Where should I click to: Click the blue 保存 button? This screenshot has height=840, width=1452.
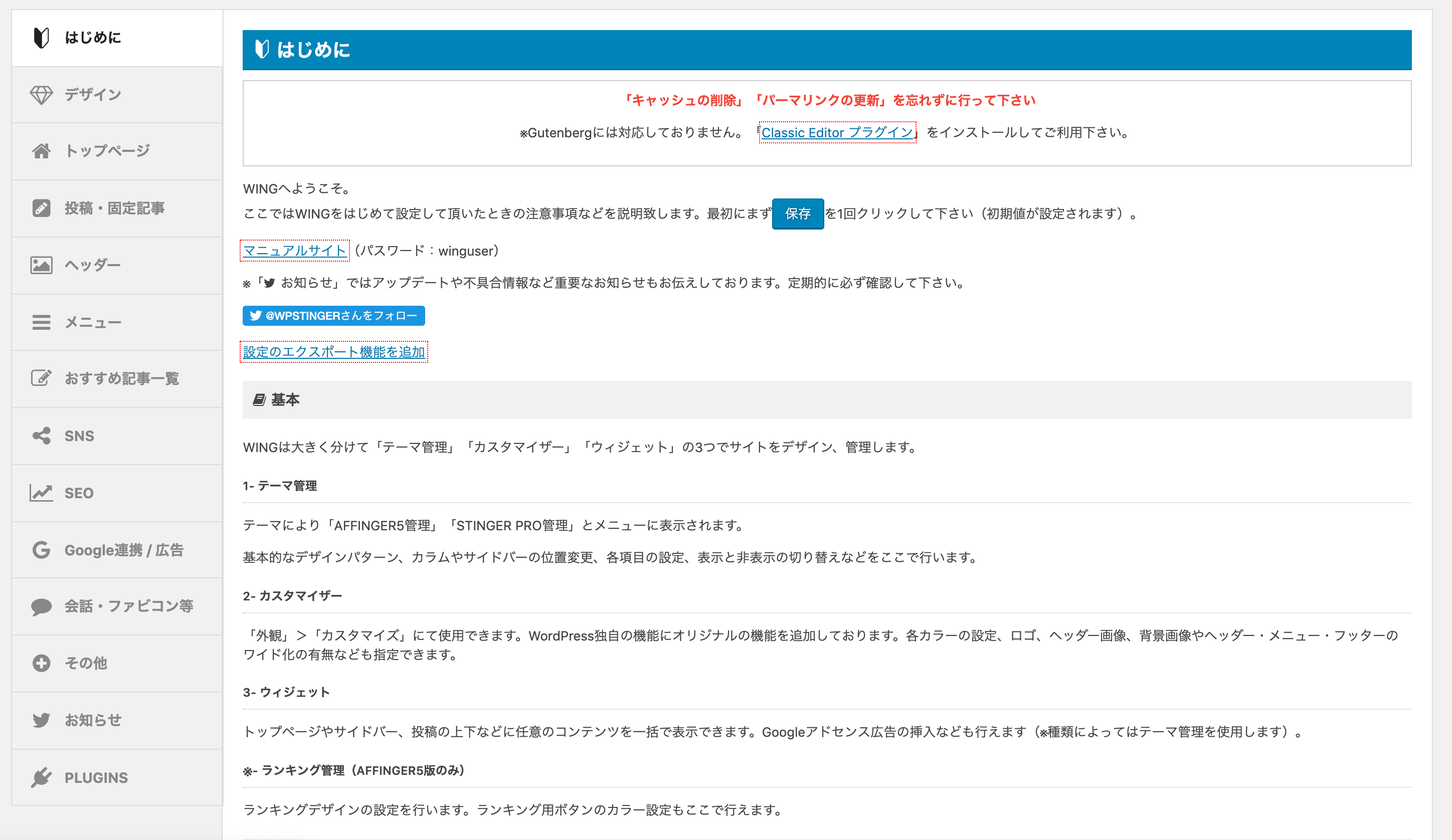(798, 214)
